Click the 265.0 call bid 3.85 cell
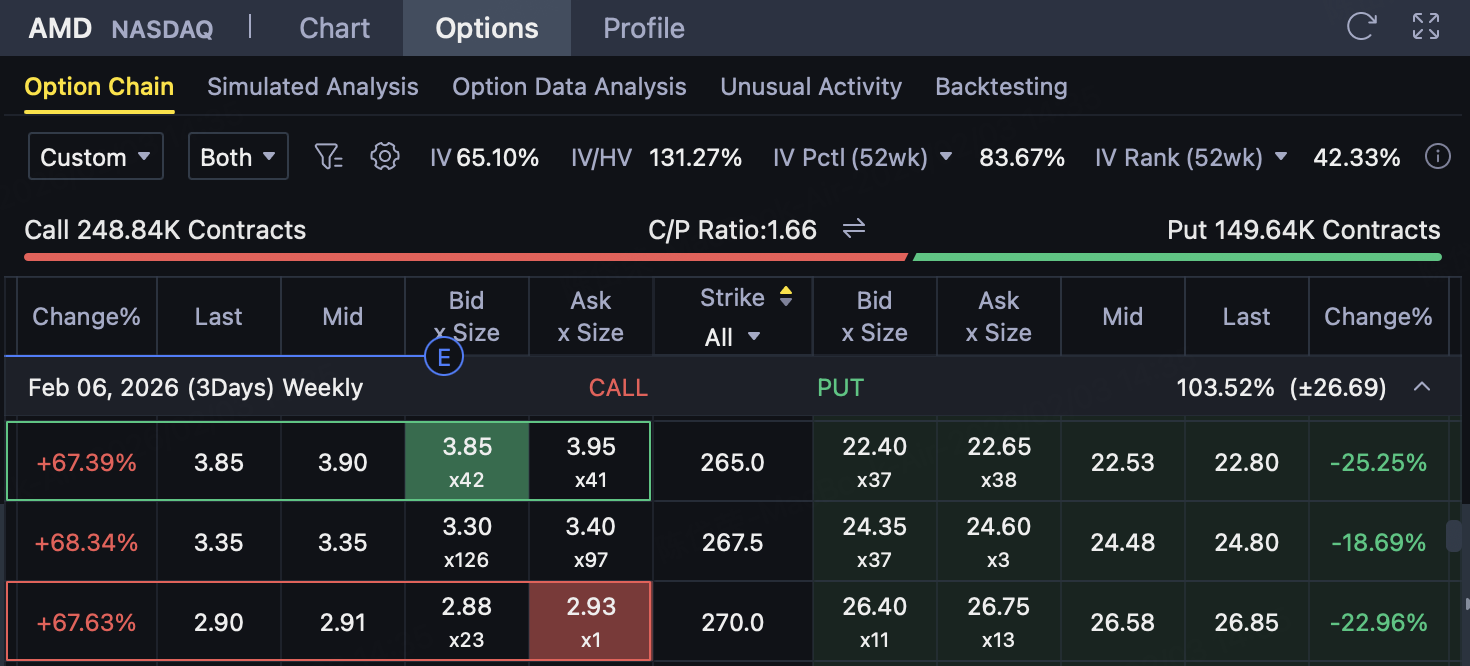The image size is (1470, 666). click(466, 462)
